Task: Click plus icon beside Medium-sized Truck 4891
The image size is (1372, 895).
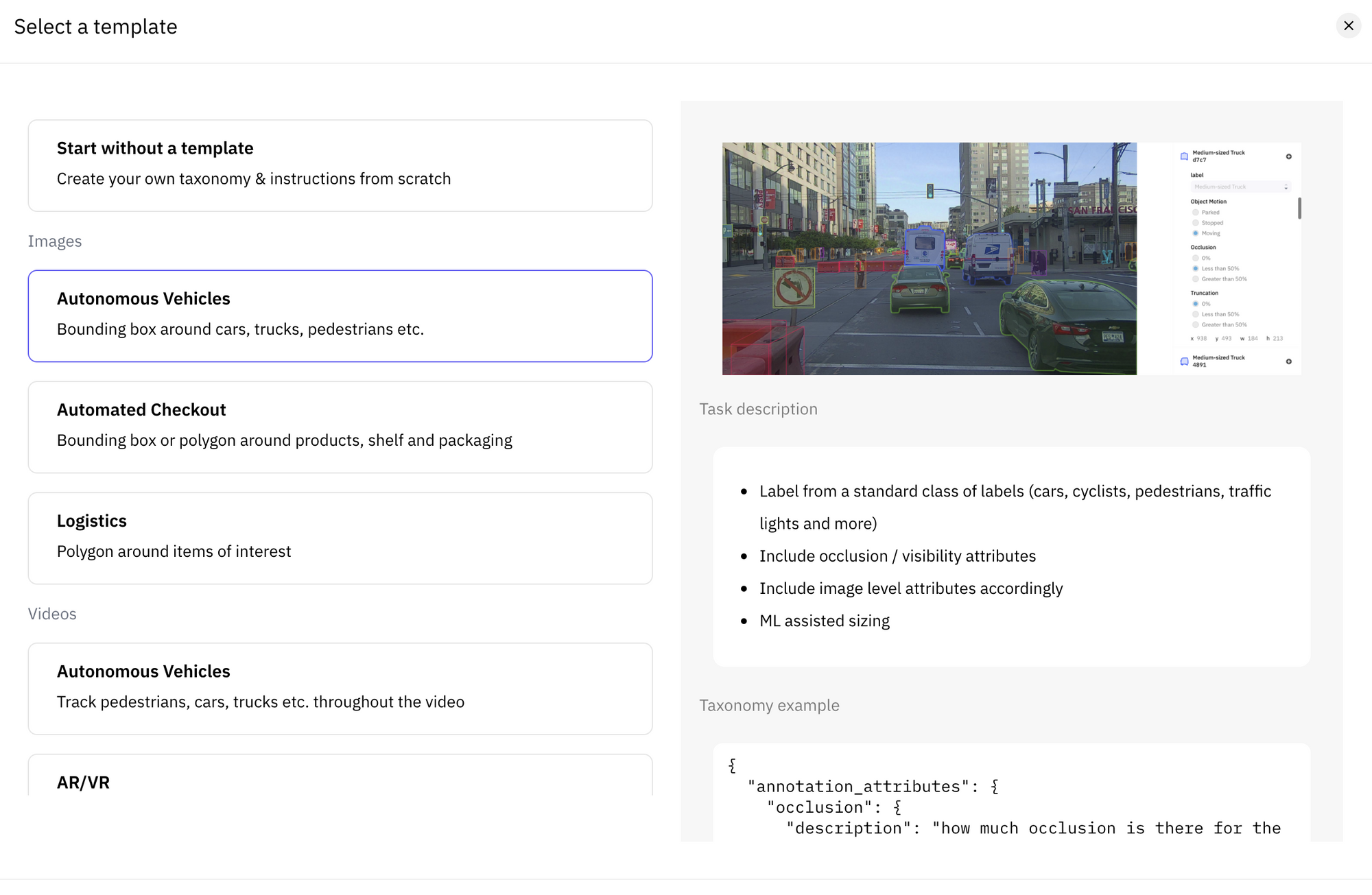Action: tap(1288, 361)
